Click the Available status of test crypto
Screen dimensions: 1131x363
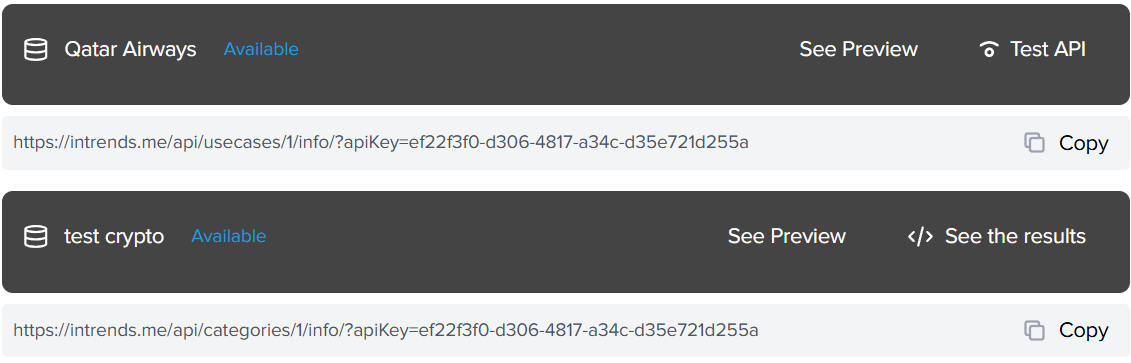(229, 237)
